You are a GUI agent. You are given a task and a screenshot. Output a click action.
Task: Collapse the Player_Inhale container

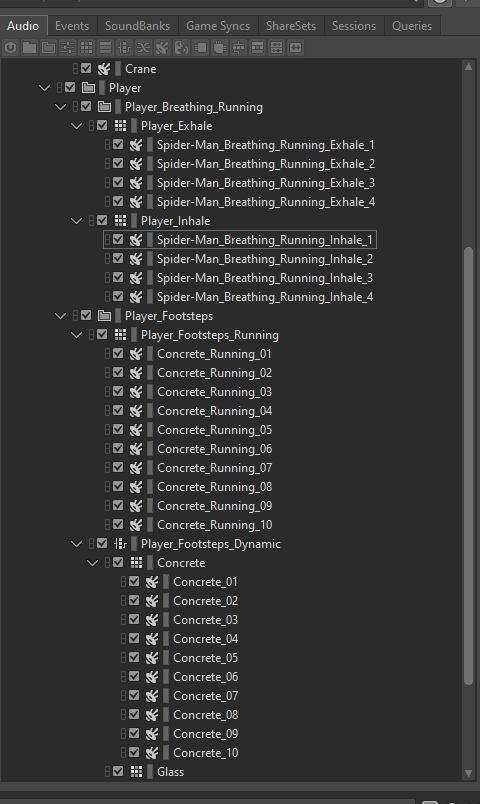(x=76, y=220)
